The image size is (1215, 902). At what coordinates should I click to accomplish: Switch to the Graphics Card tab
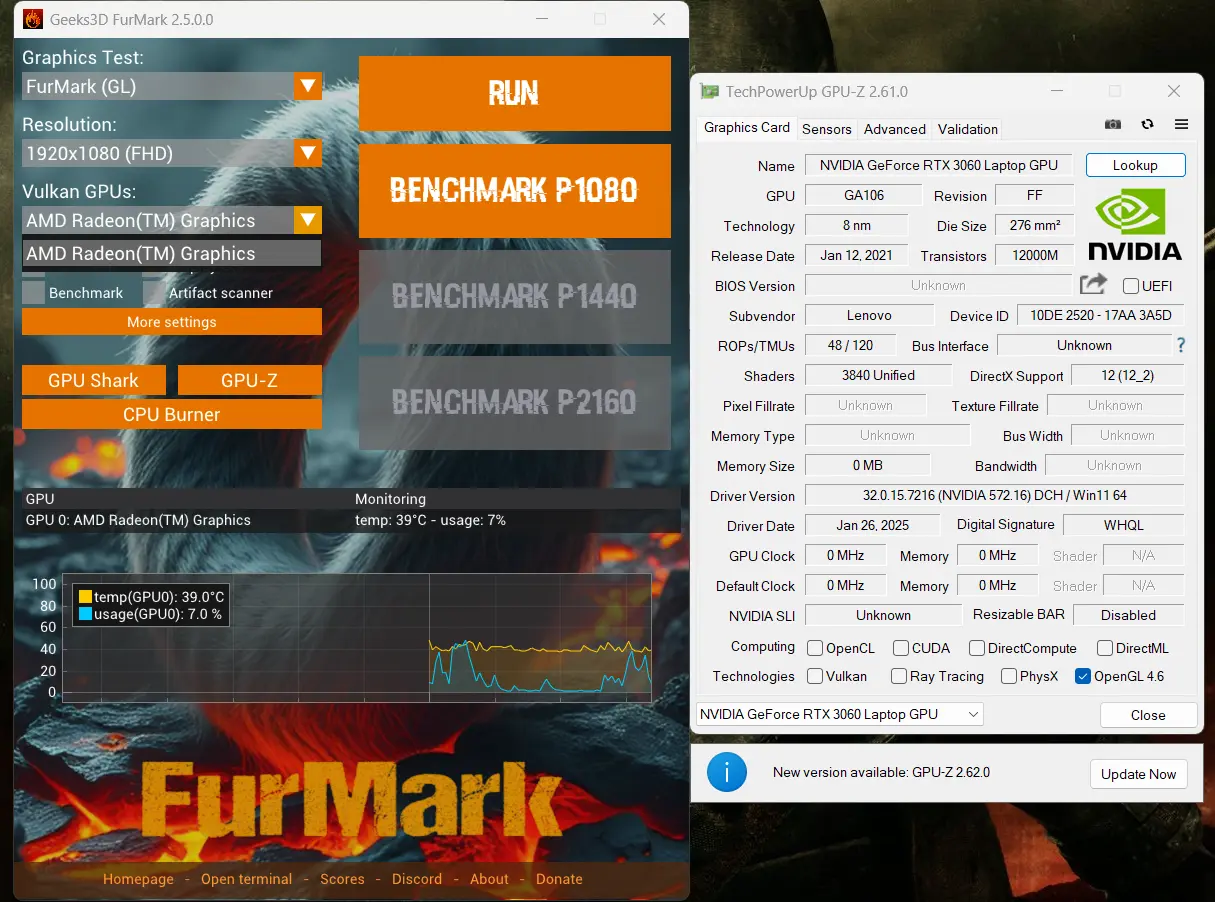pyautogui.click(x=747, y=127)
